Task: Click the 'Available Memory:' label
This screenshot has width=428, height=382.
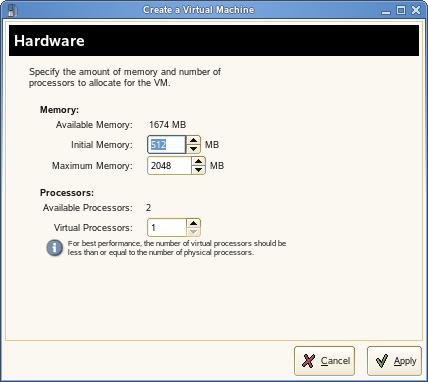Action: pos(94,125)
